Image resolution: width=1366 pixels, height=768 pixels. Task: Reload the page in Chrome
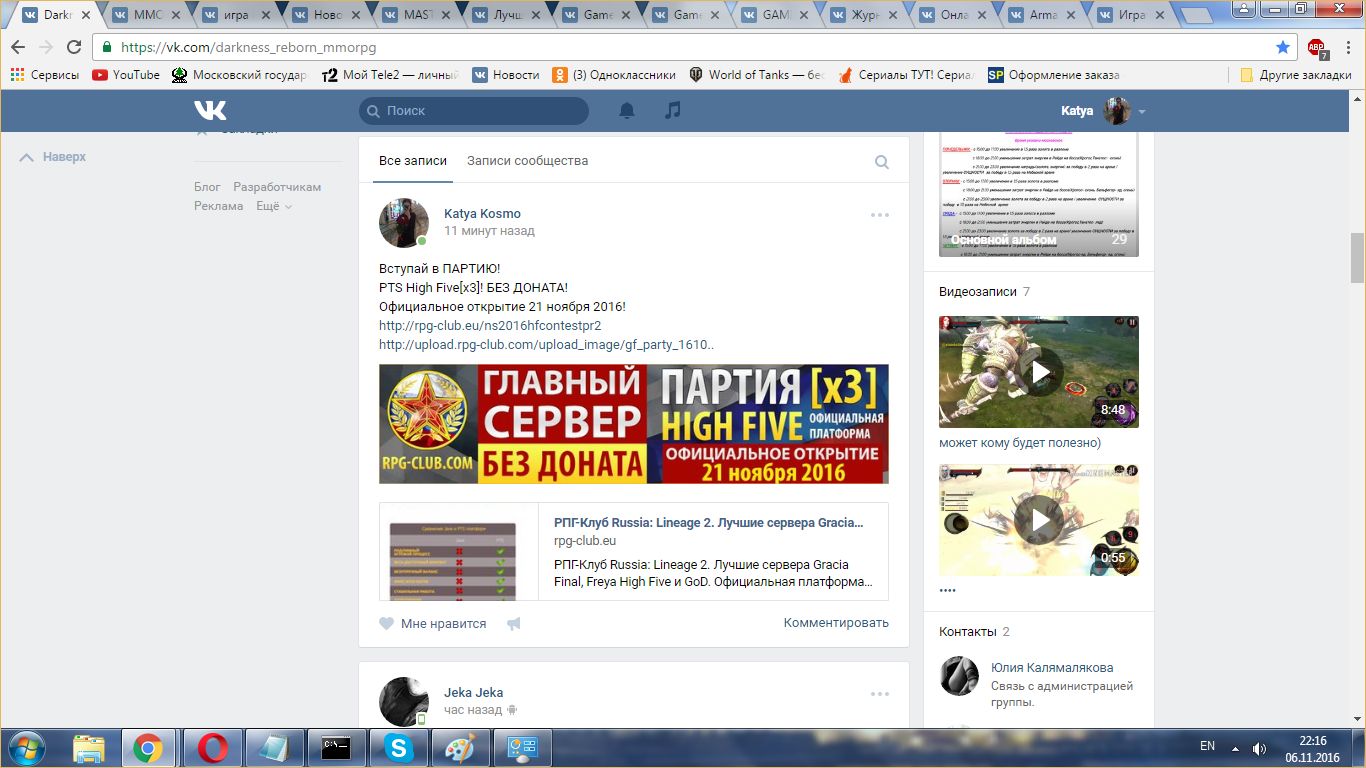pyautogui.click(x=74, y=47)
